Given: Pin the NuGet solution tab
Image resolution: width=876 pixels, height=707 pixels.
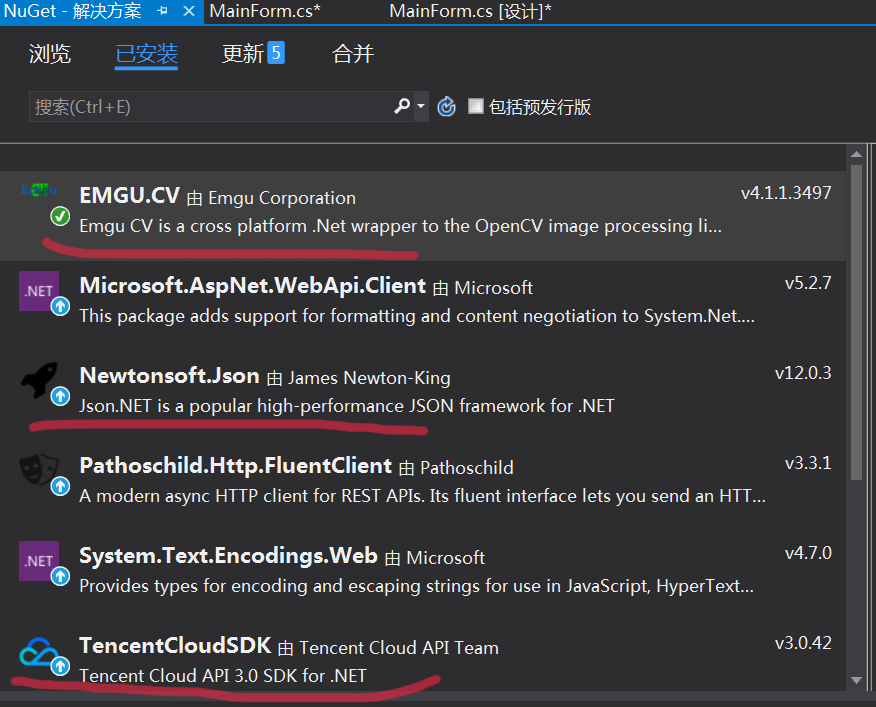Looking at the screenshot, I should point(163,11).
